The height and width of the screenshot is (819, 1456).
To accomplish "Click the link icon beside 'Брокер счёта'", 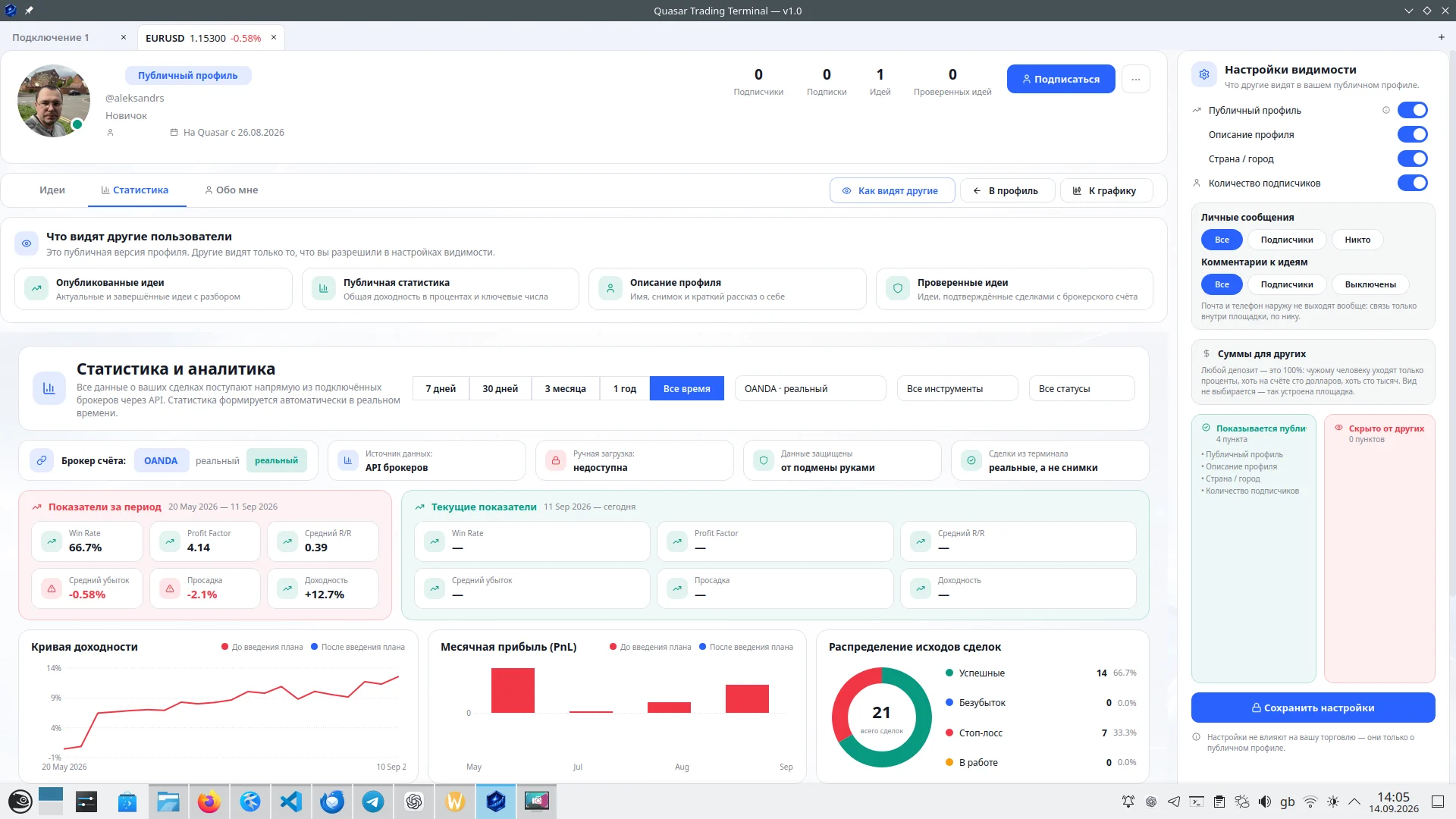I will (42, 460).
